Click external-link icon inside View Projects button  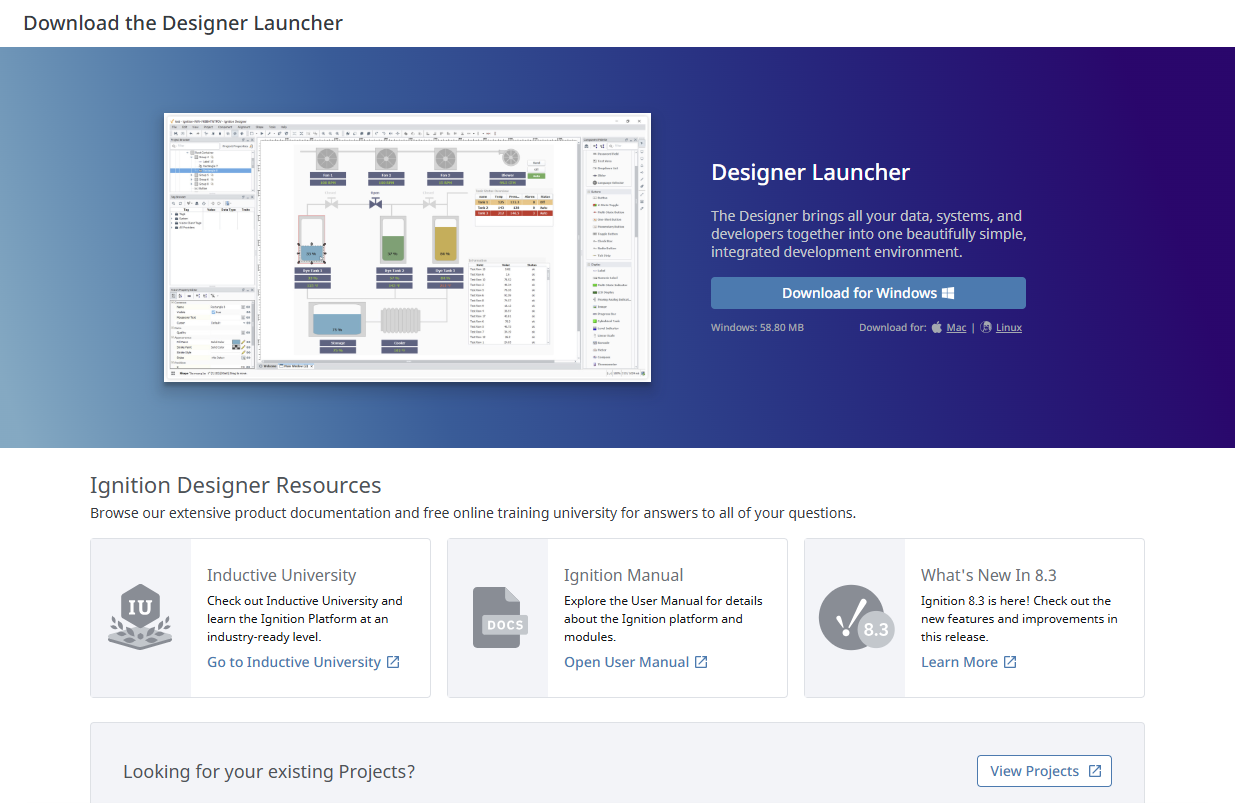[1095, 771]
